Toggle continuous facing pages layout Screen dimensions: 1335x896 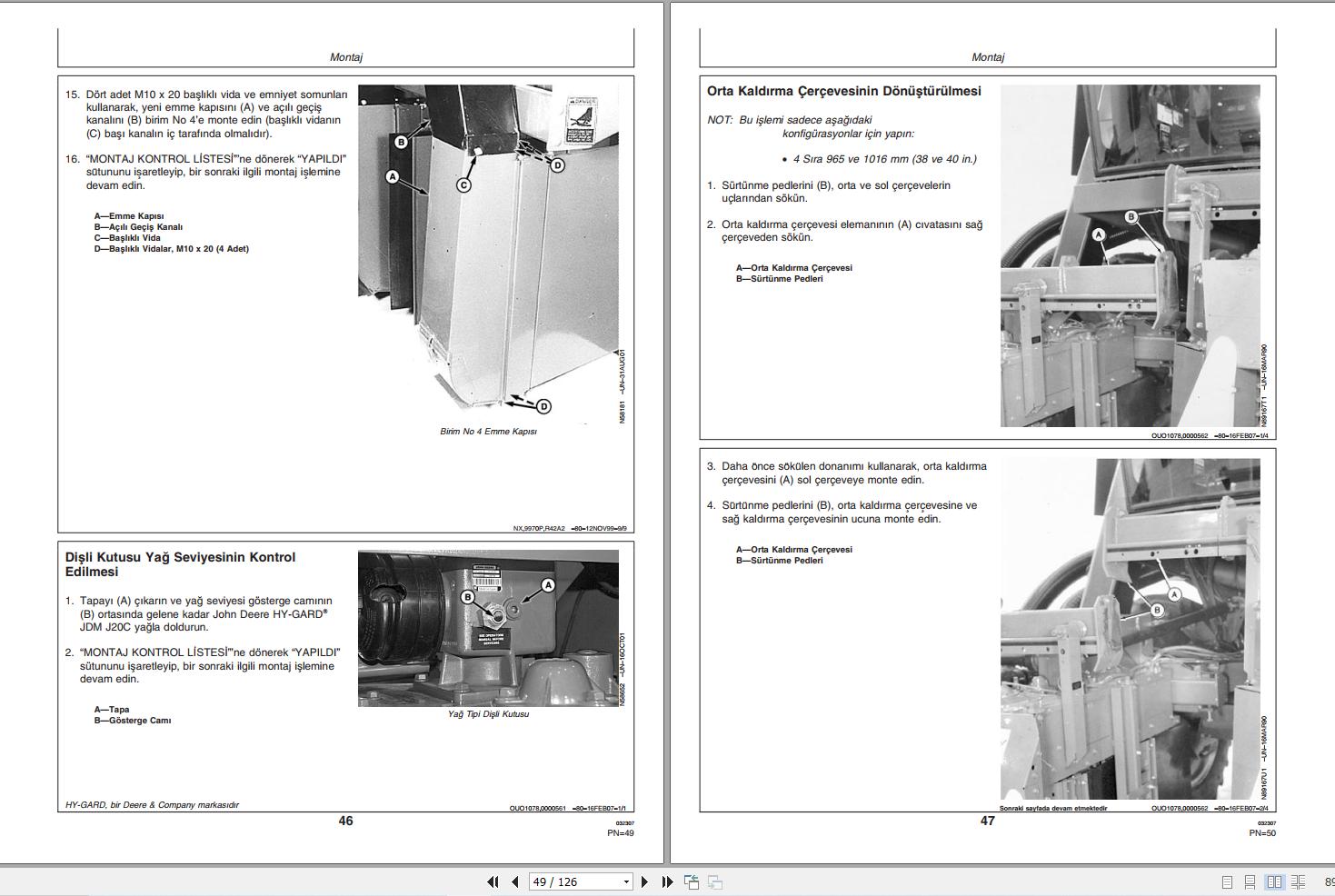(x=1298, y=881)
